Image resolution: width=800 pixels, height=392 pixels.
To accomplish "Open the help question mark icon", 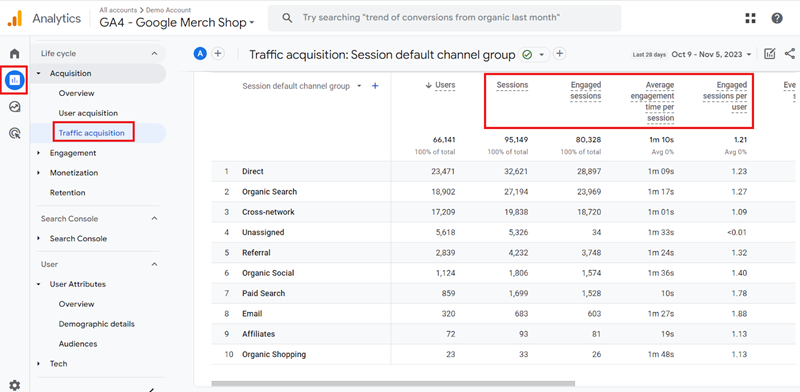I will pos(777,18).
